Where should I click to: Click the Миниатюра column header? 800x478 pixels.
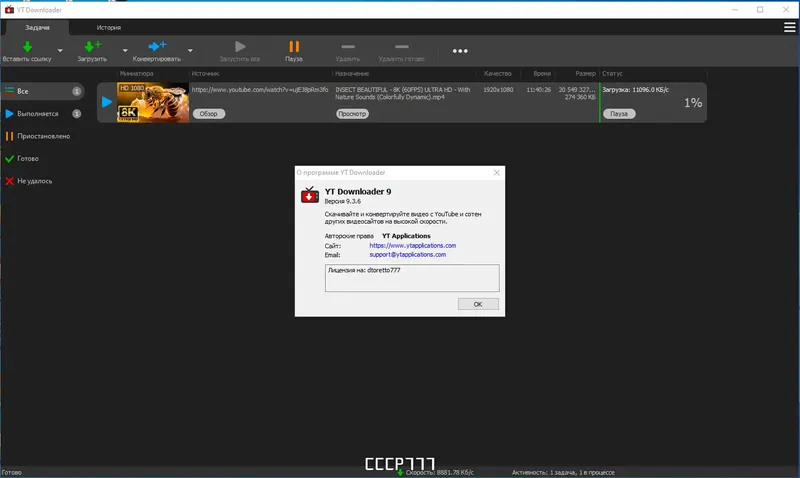pyautogui.click(x=136, y=74)
